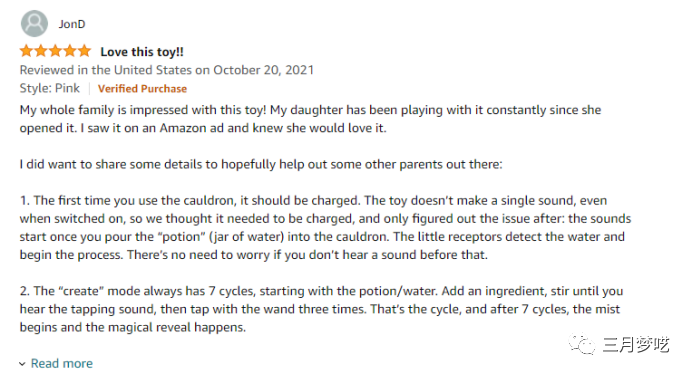
Task: Click the Reviewed in the United States date line
Action: (167, 70)
